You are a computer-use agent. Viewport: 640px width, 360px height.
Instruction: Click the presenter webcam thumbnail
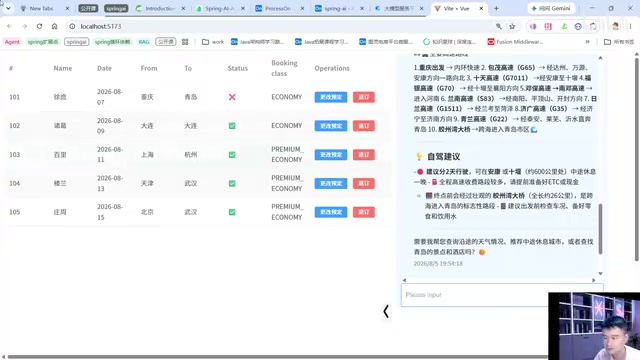coord(594,326)
